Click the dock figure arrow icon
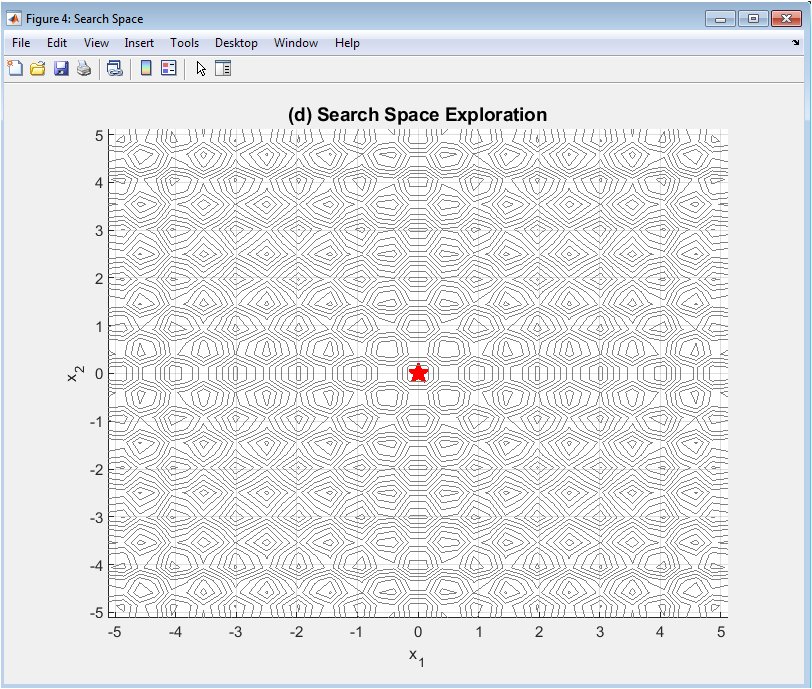Screen dimensions: 812x689 [795, 42]
